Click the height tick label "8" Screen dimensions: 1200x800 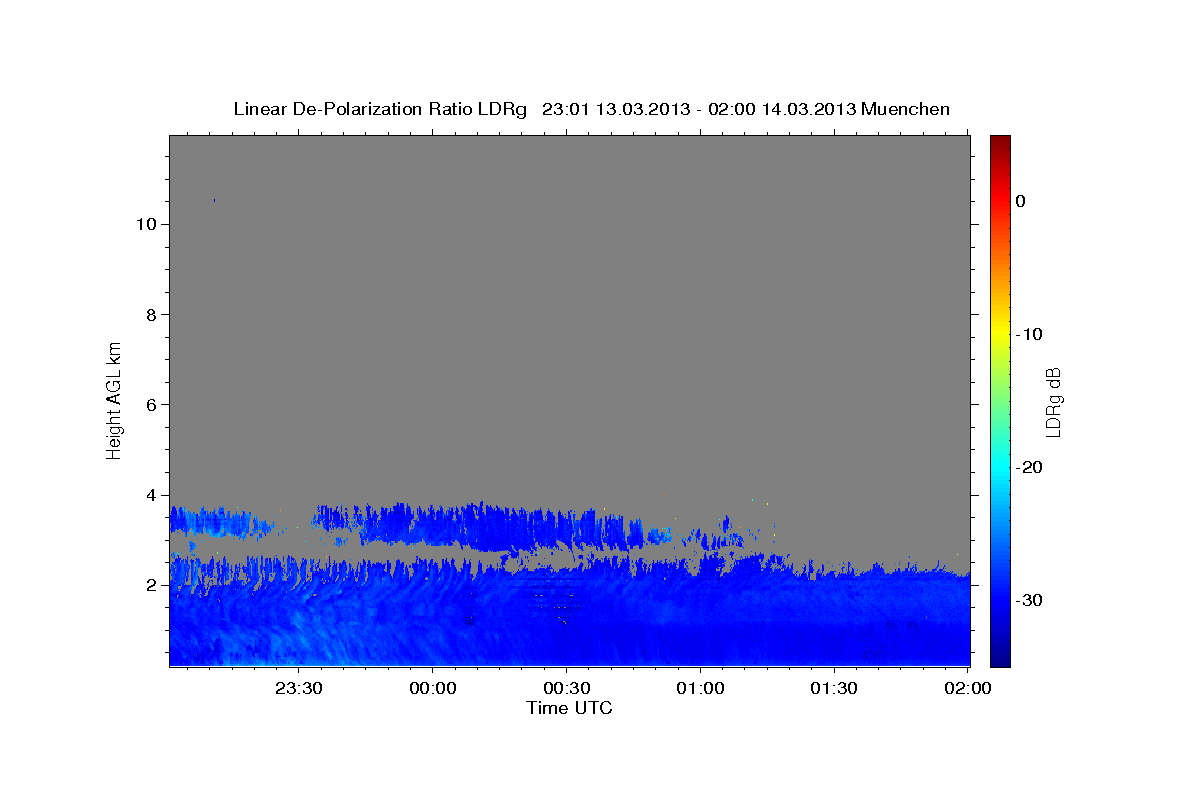coord(150,314)
